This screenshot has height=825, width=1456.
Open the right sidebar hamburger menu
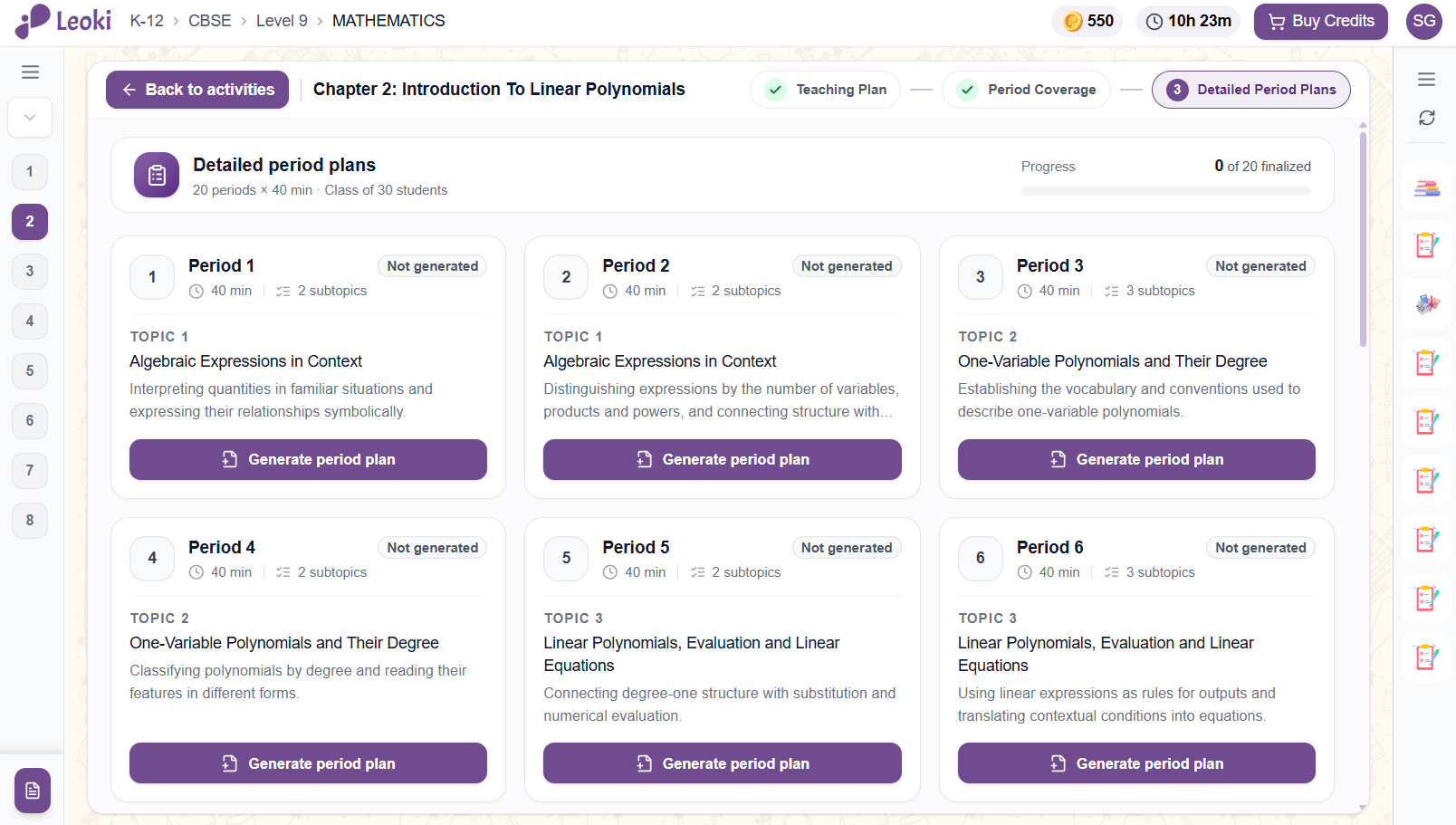click(x=1426, y=80)
